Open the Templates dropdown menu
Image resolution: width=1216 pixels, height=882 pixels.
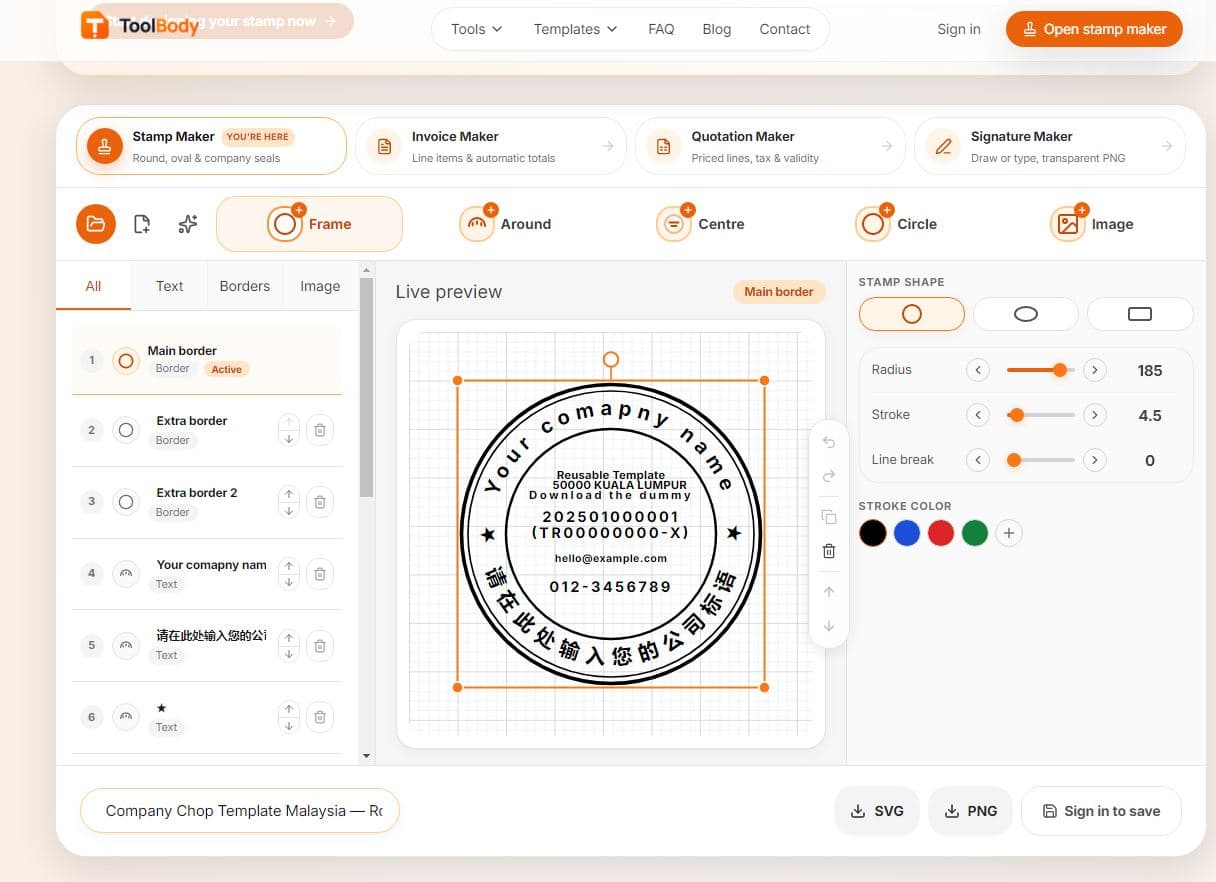[575, 29]
